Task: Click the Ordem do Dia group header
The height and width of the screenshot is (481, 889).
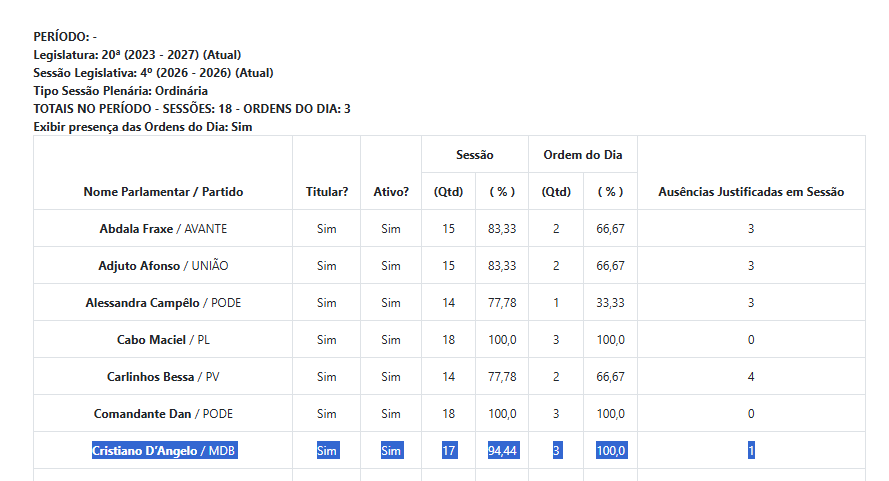Action: coord(583,155)
